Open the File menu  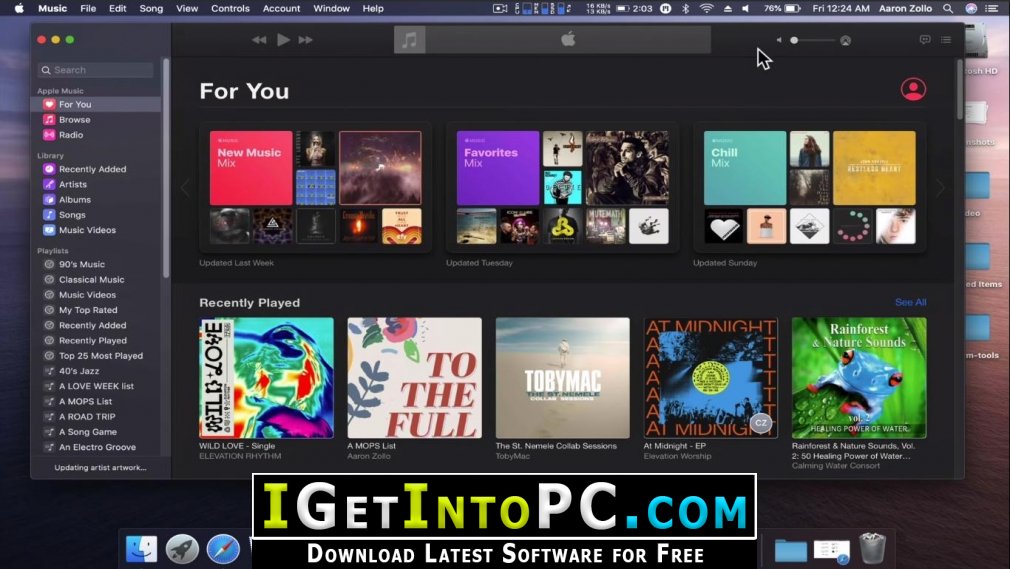click(88, 8)
